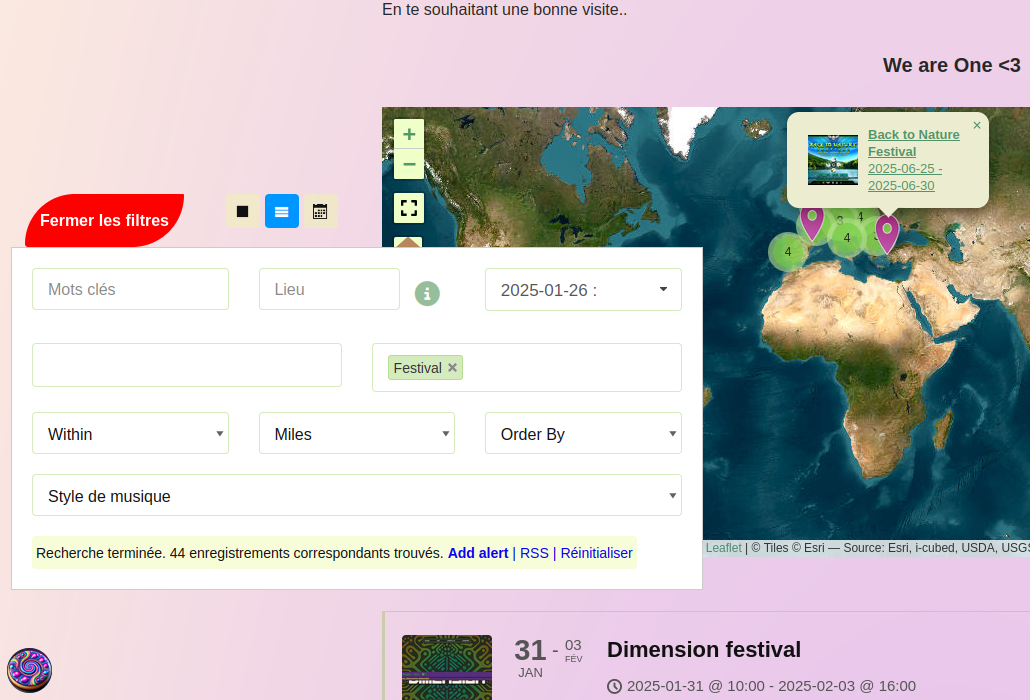
Task: Focus the 'Lieu' location field
Action: 329,289
